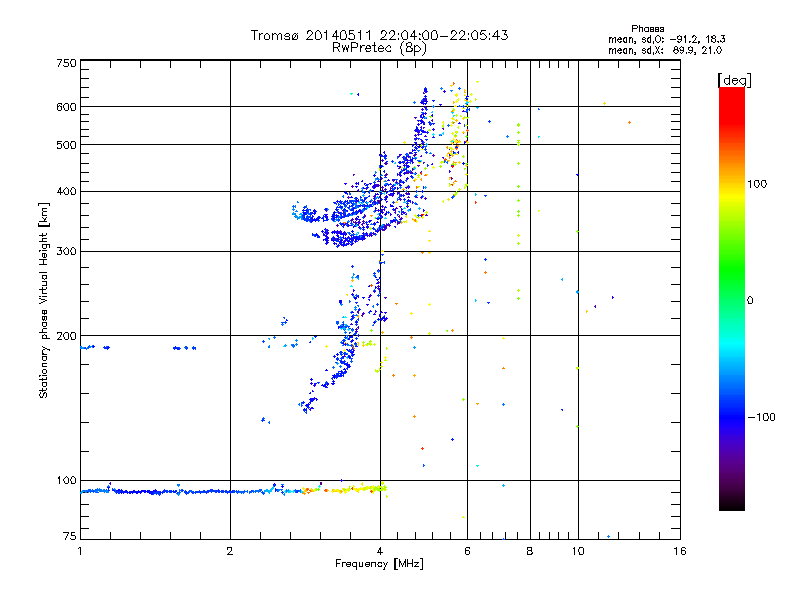The image size is (800, 600).
Task: Click the '750' y-axis tick label
Action: [66, 63]
